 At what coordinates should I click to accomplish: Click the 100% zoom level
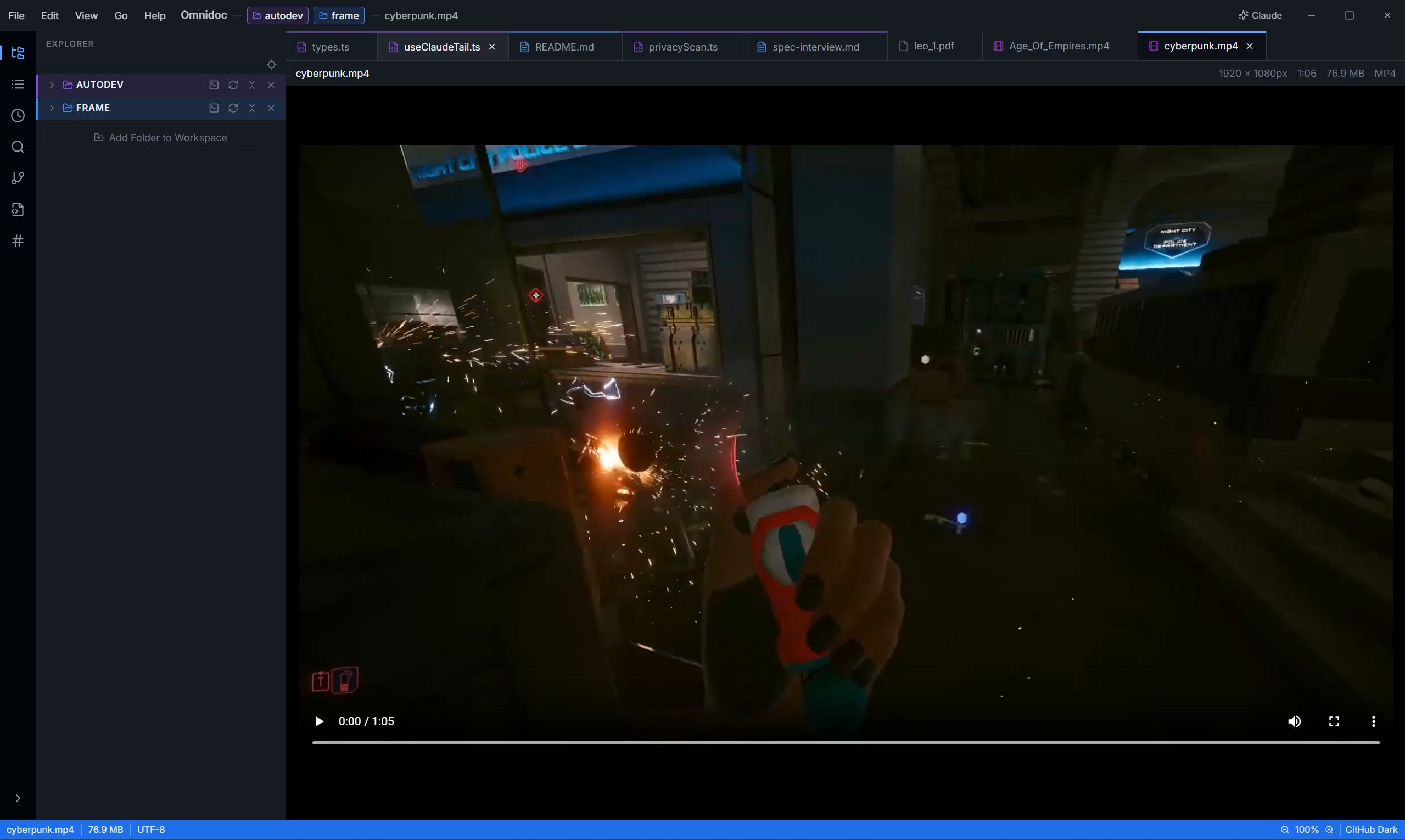point(1307,830)
